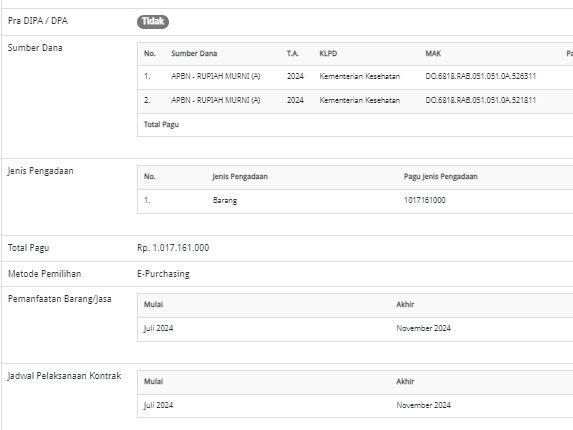Click Juli 2024 under Pemanfaatan Barang/Jasa
The width and height of the screenshot is (573, 430).
158,328
